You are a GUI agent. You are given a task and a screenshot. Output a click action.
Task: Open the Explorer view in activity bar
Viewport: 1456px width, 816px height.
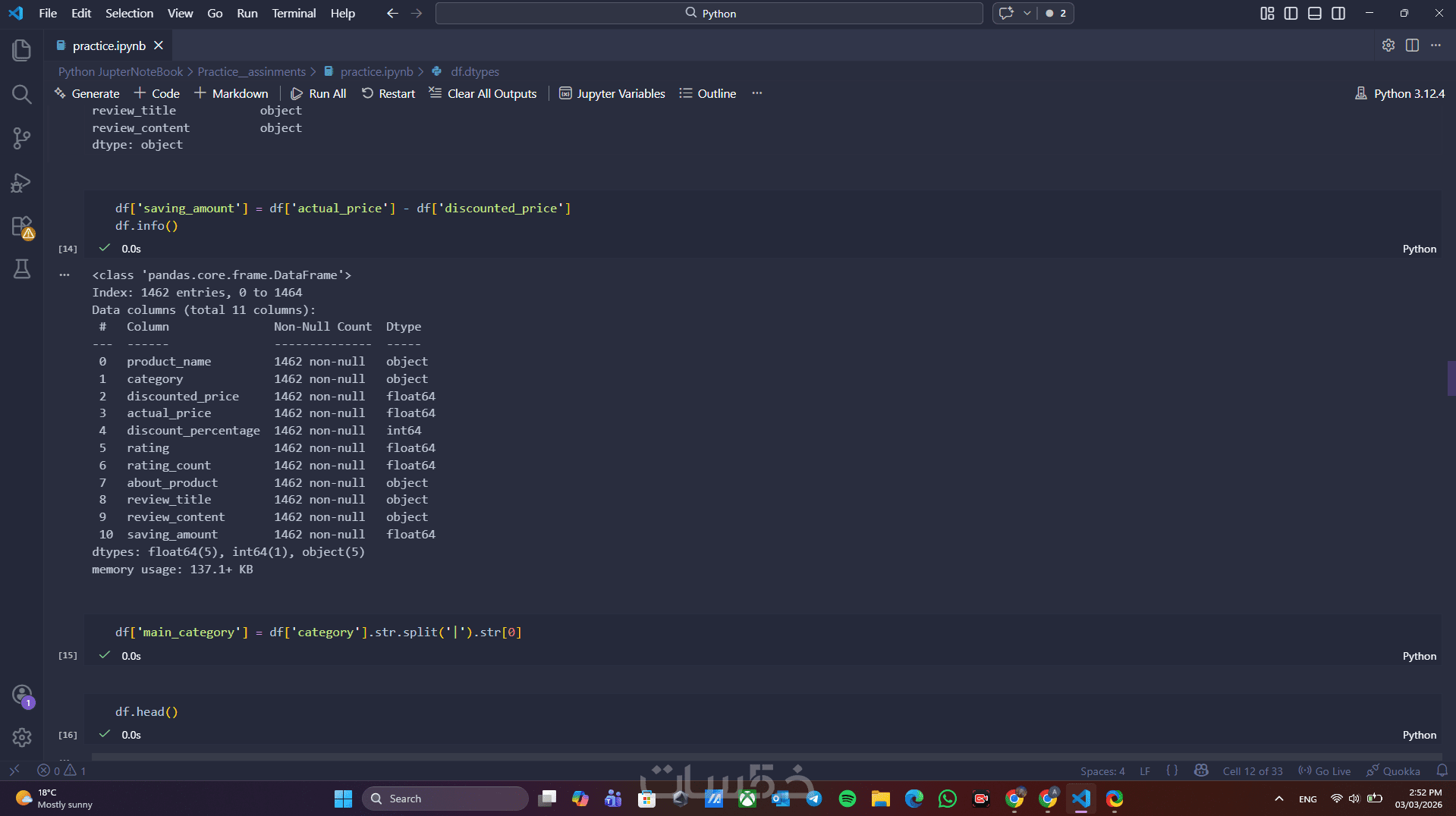tap(21, 50)
